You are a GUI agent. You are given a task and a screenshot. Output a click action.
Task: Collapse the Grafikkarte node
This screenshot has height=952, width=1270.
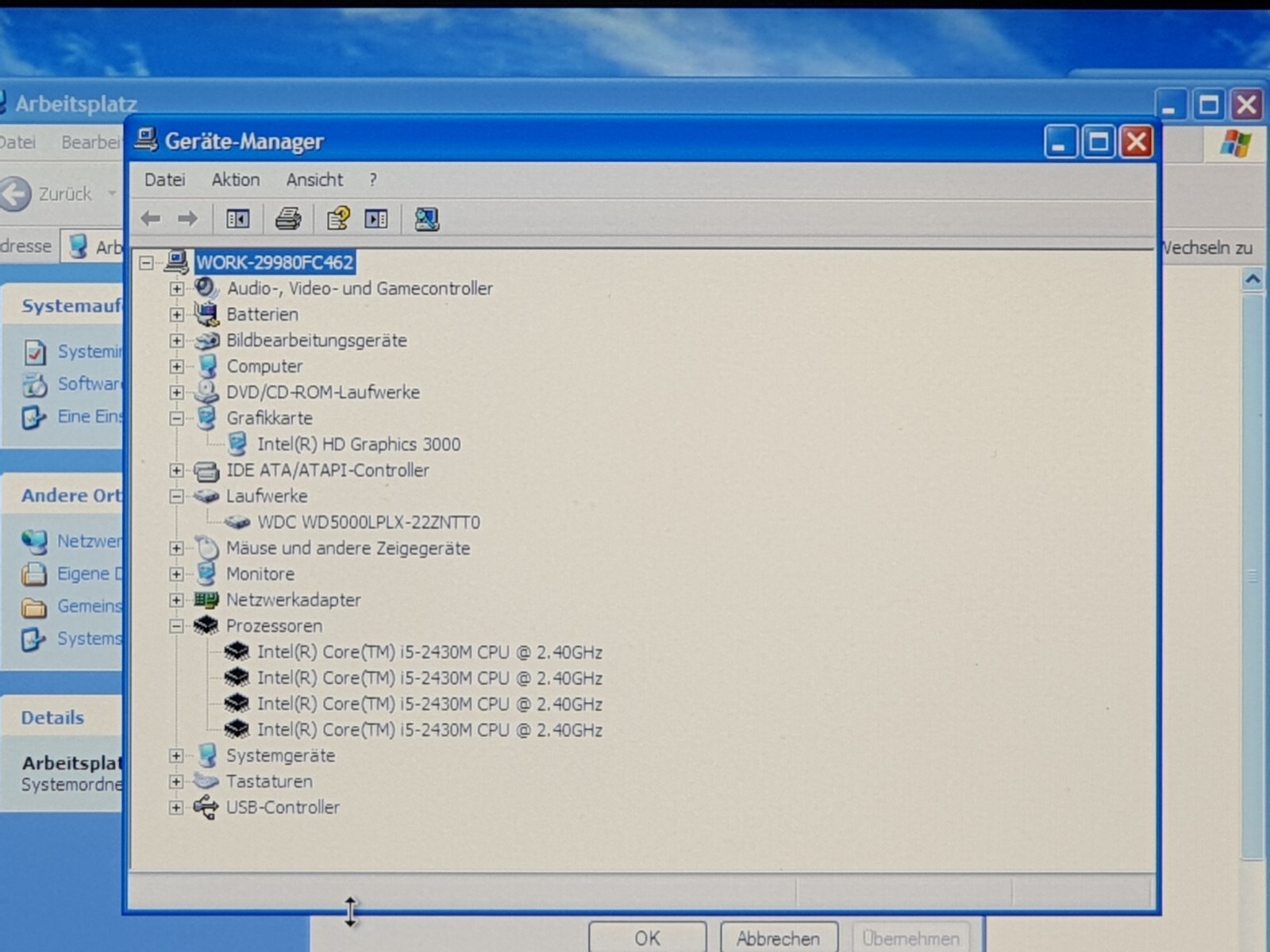pos(176,418)
